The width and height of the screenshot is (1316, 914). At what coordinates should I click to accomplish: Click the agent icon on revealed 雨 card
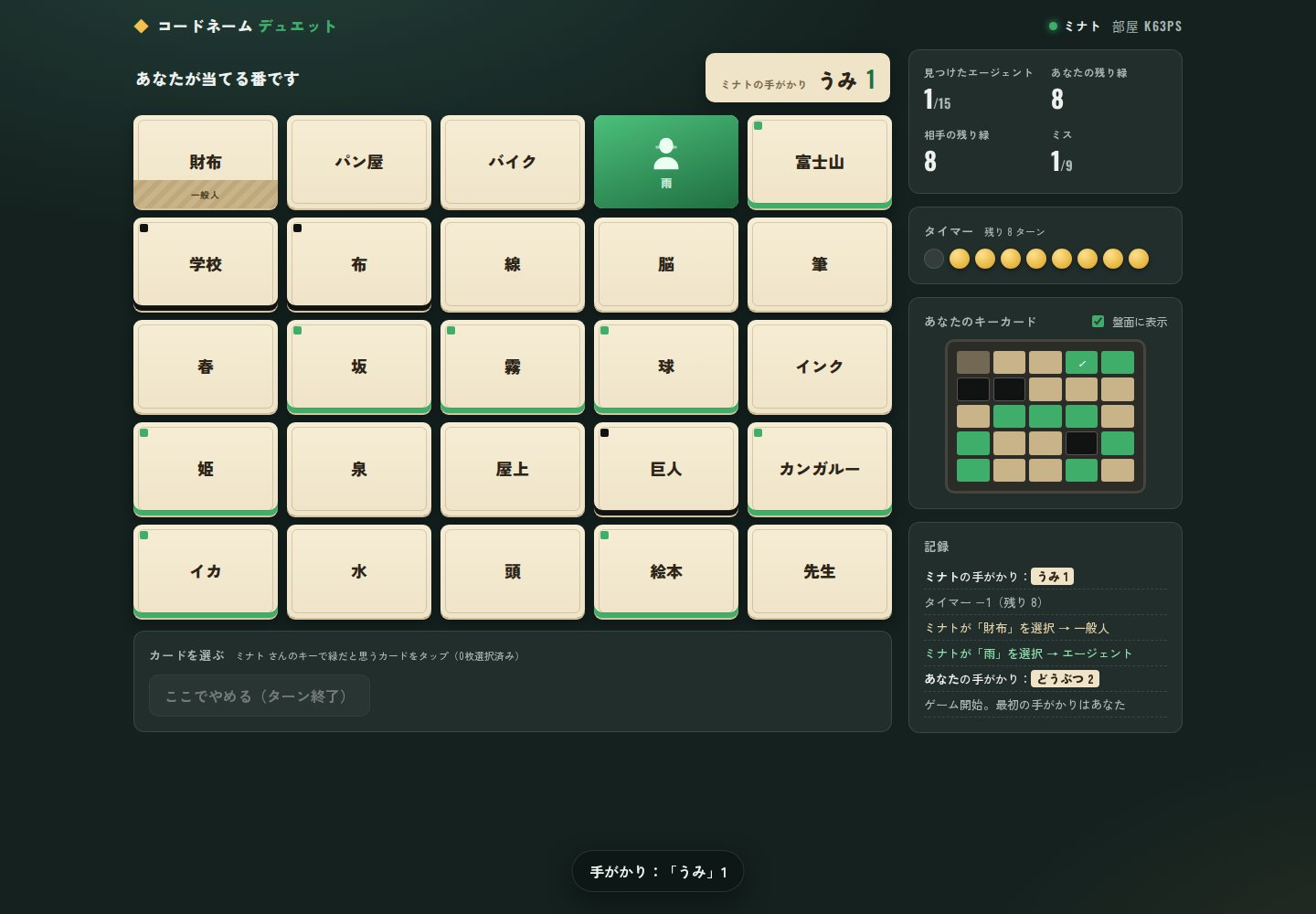[x=666, y=153]
